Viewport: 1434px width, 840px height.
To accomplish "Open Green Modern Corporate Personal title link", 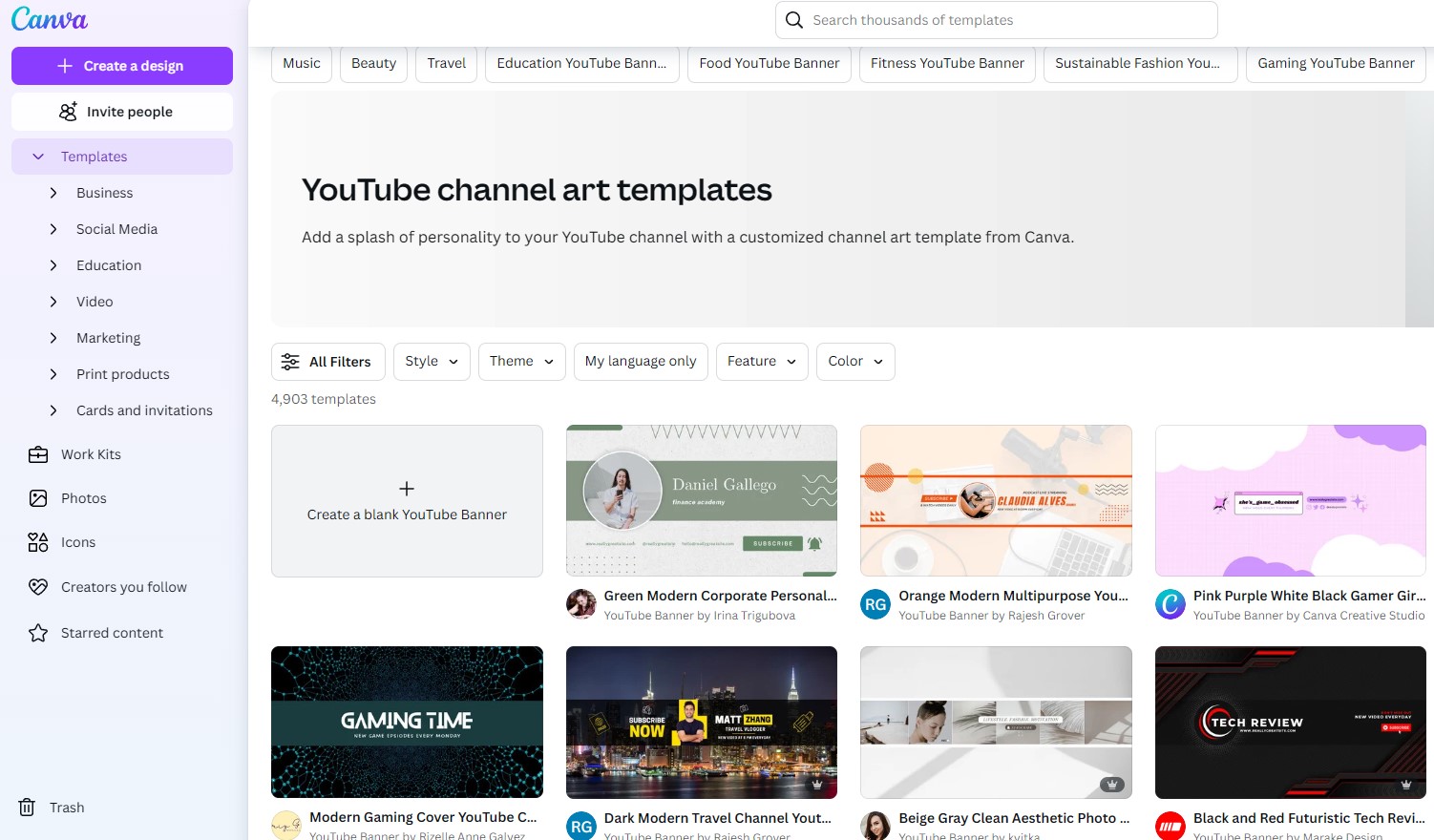I will [x=720, y=596].
